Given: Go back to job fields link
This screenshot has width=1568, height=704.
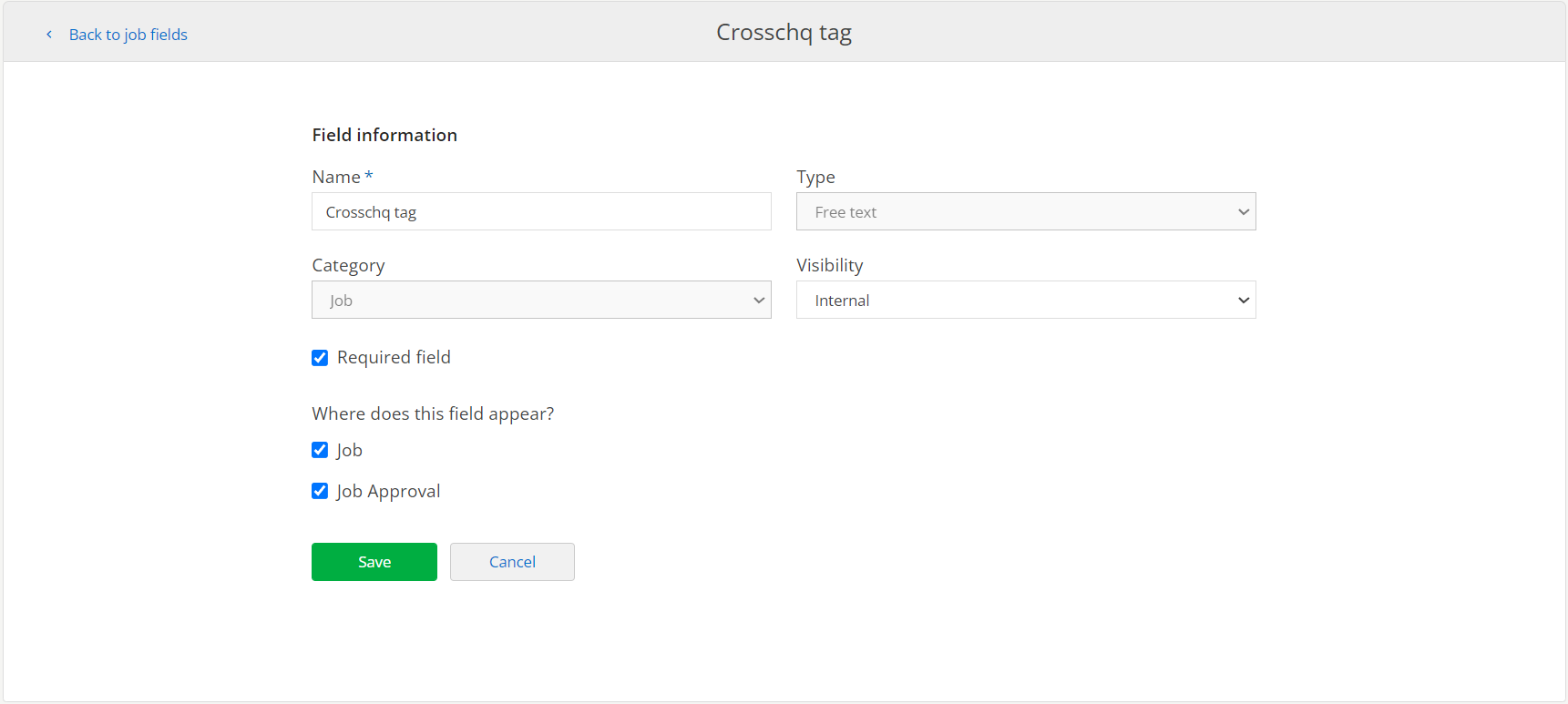Looking at the screenshot, I should (x=128, y=35).
